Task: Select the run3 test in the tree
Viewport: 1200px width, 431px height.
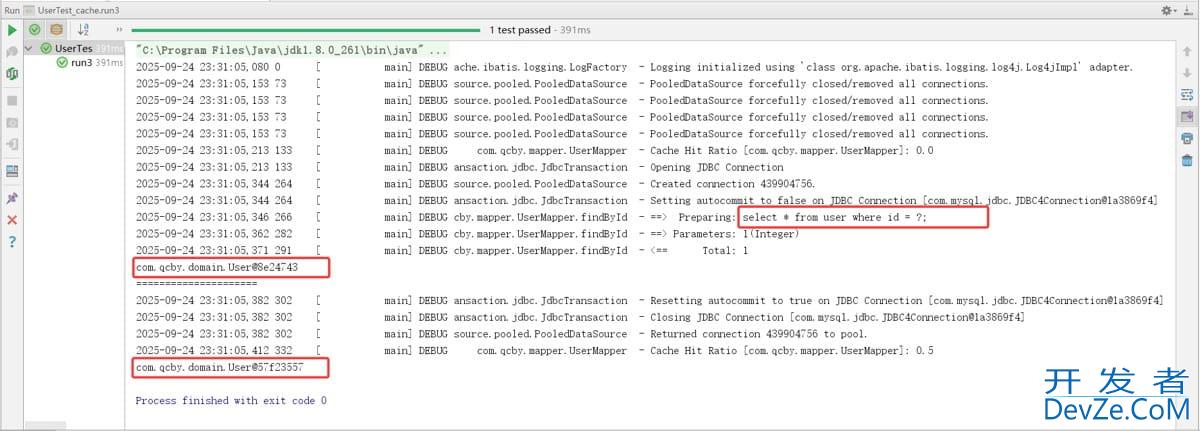Action: (80, 62)
